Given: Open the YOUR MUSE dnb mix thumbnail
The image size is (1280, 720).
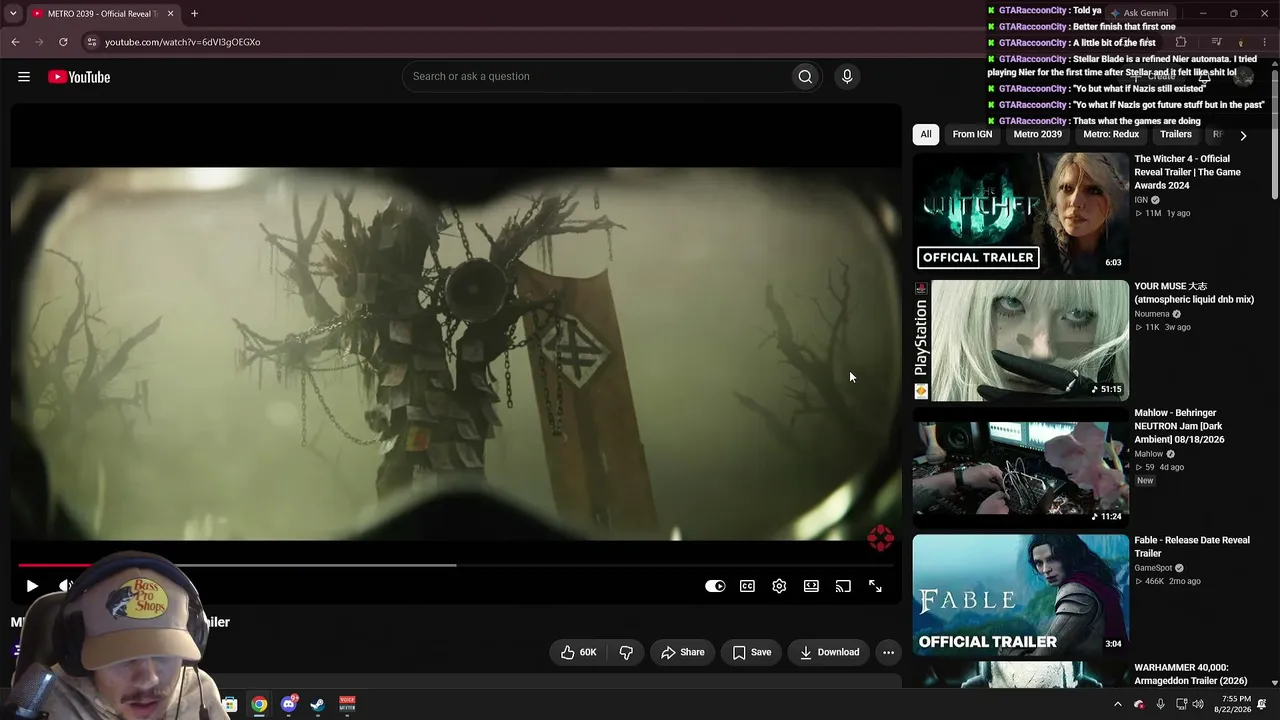Looking at the screenshot, I should pos(1020,340).
